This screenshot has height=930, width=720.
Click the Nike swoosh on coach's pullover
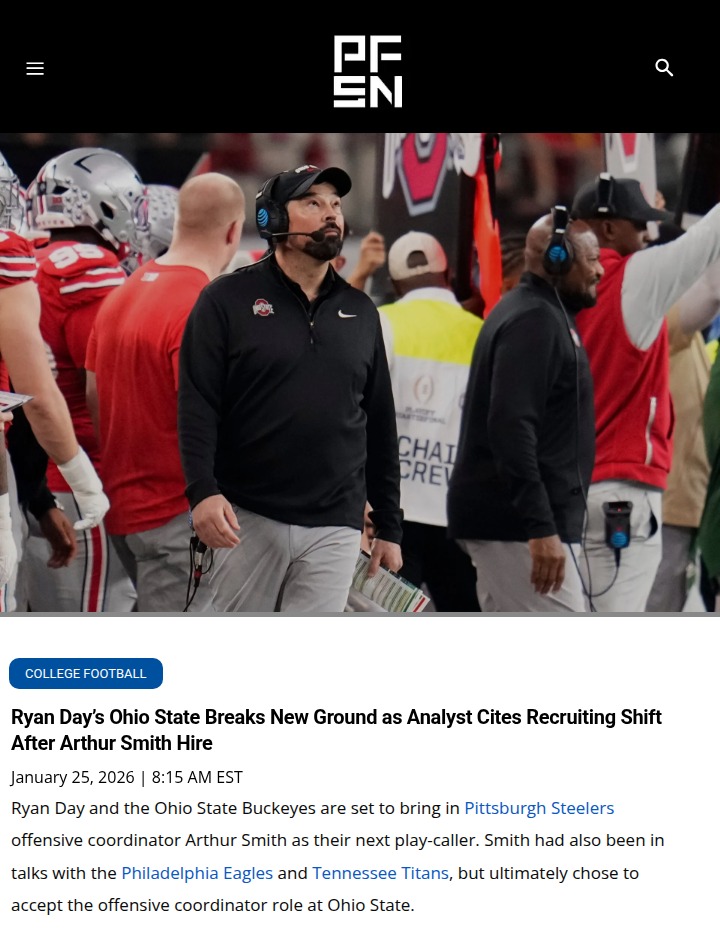346,314
